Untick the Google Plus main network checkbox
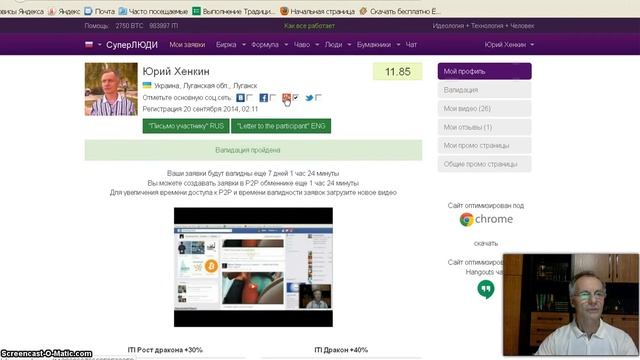 point(296,97)
